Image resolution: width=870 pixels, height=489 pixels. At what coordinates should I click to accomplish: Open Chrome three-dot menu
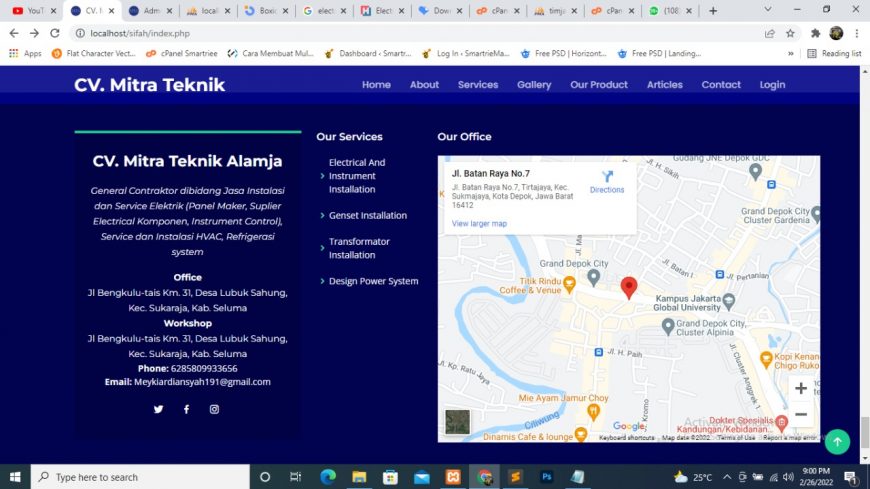click(857, 33)
